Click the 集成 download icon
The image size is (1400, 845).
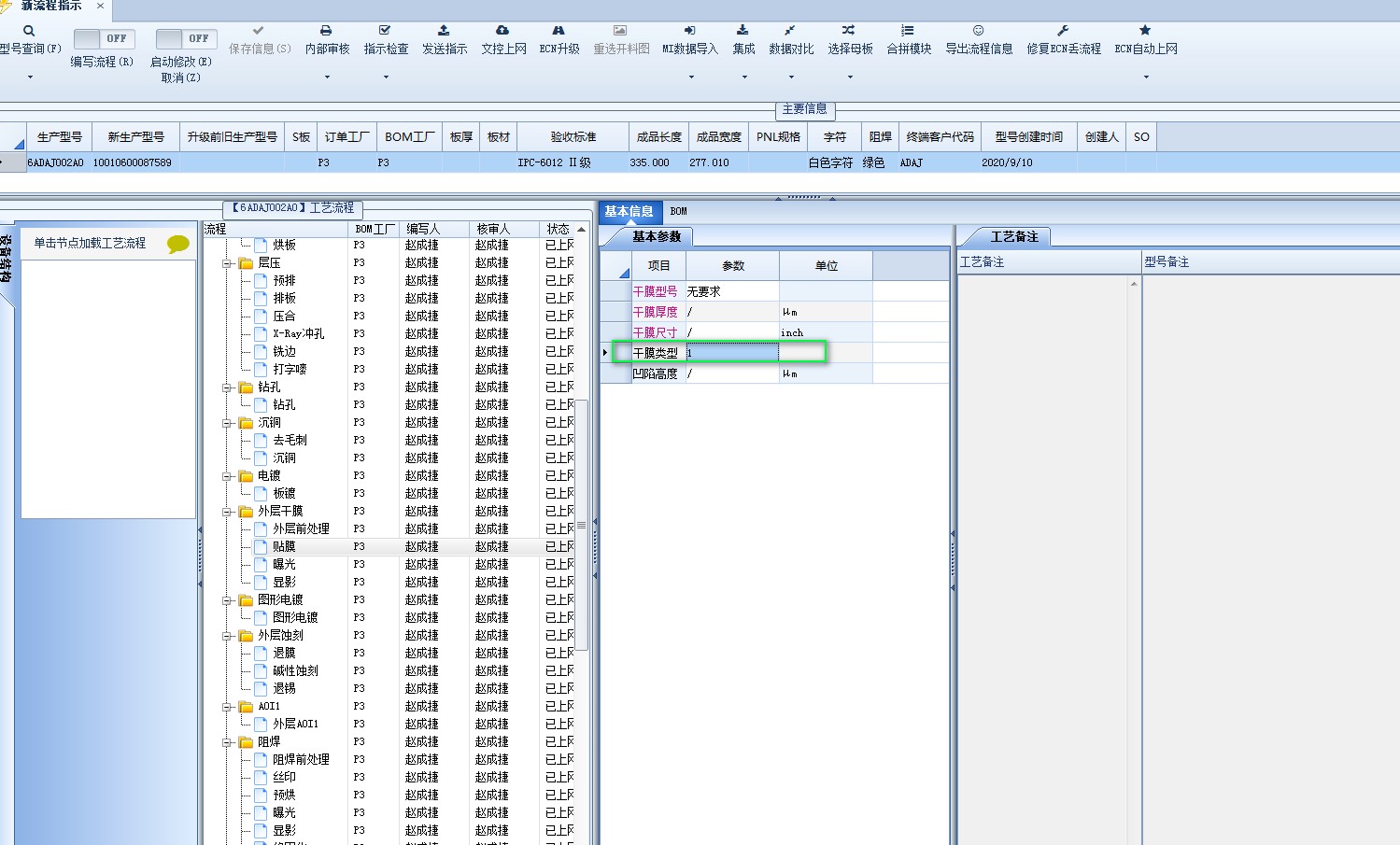(x=742, y=31)
